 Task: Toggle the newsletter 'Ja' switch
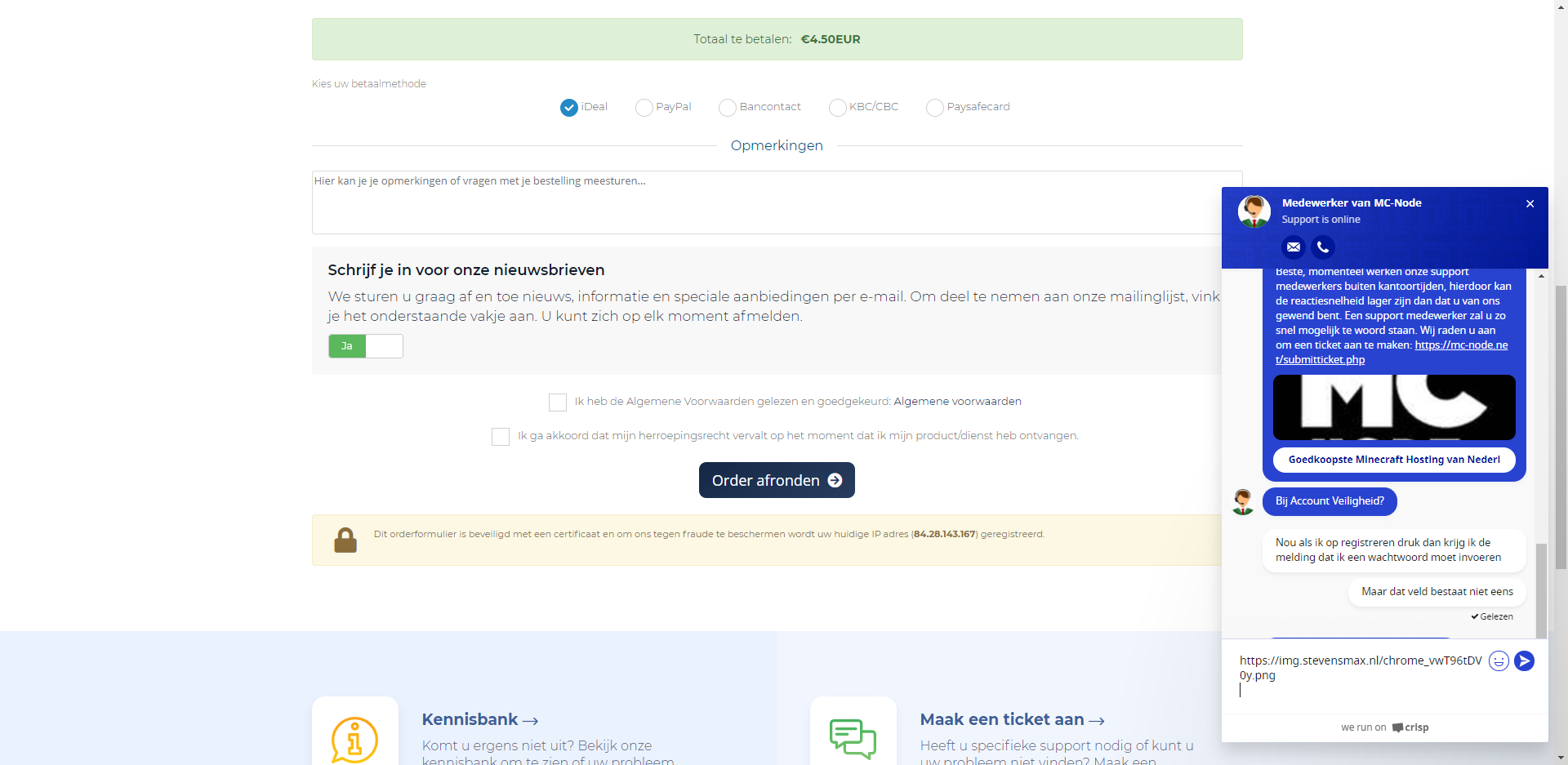[365, 346]
